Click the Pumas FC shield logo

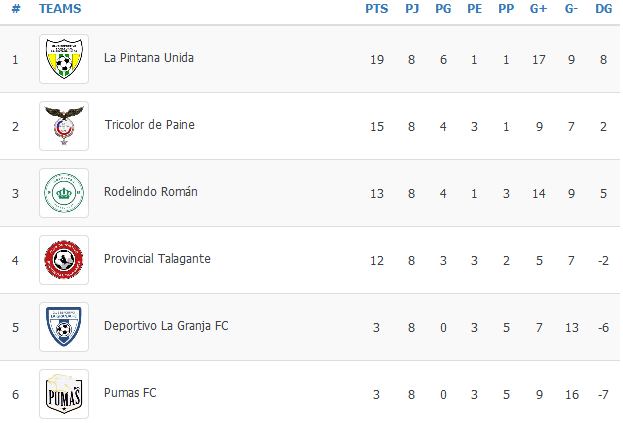click(64, 394)
